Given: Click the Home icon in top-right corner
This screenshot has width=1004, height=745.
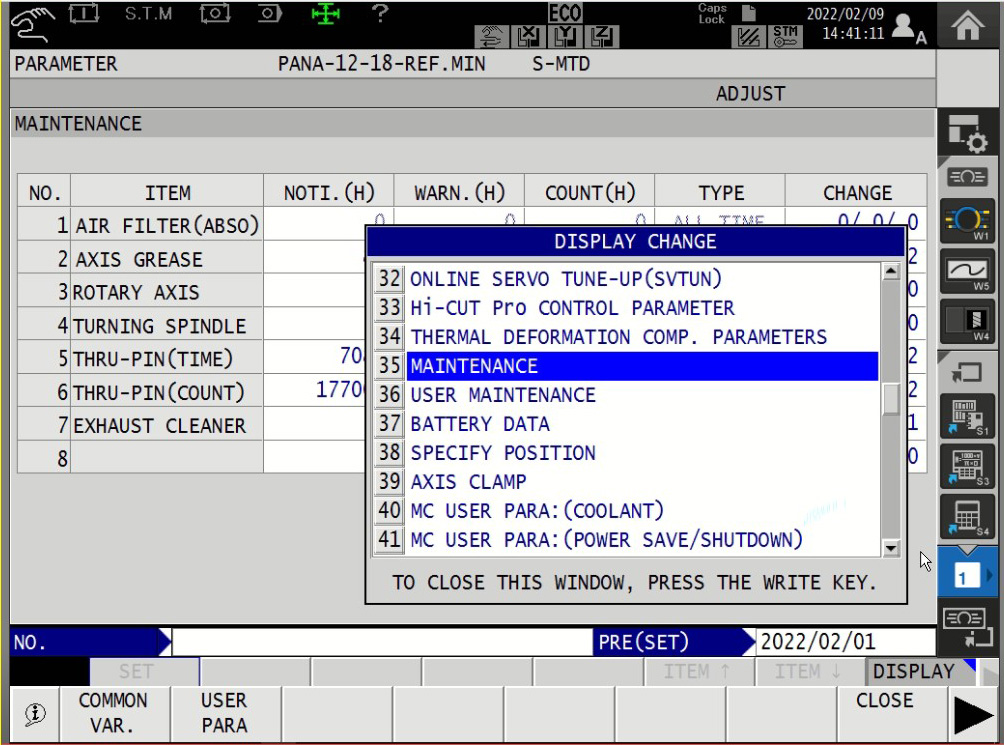Looking at the screenshot, I should 969,24.
